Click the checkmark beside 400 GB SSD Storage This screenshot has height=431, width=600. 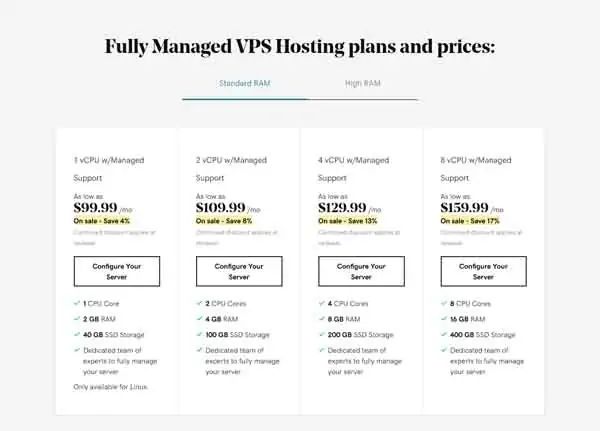click(444, 334)
